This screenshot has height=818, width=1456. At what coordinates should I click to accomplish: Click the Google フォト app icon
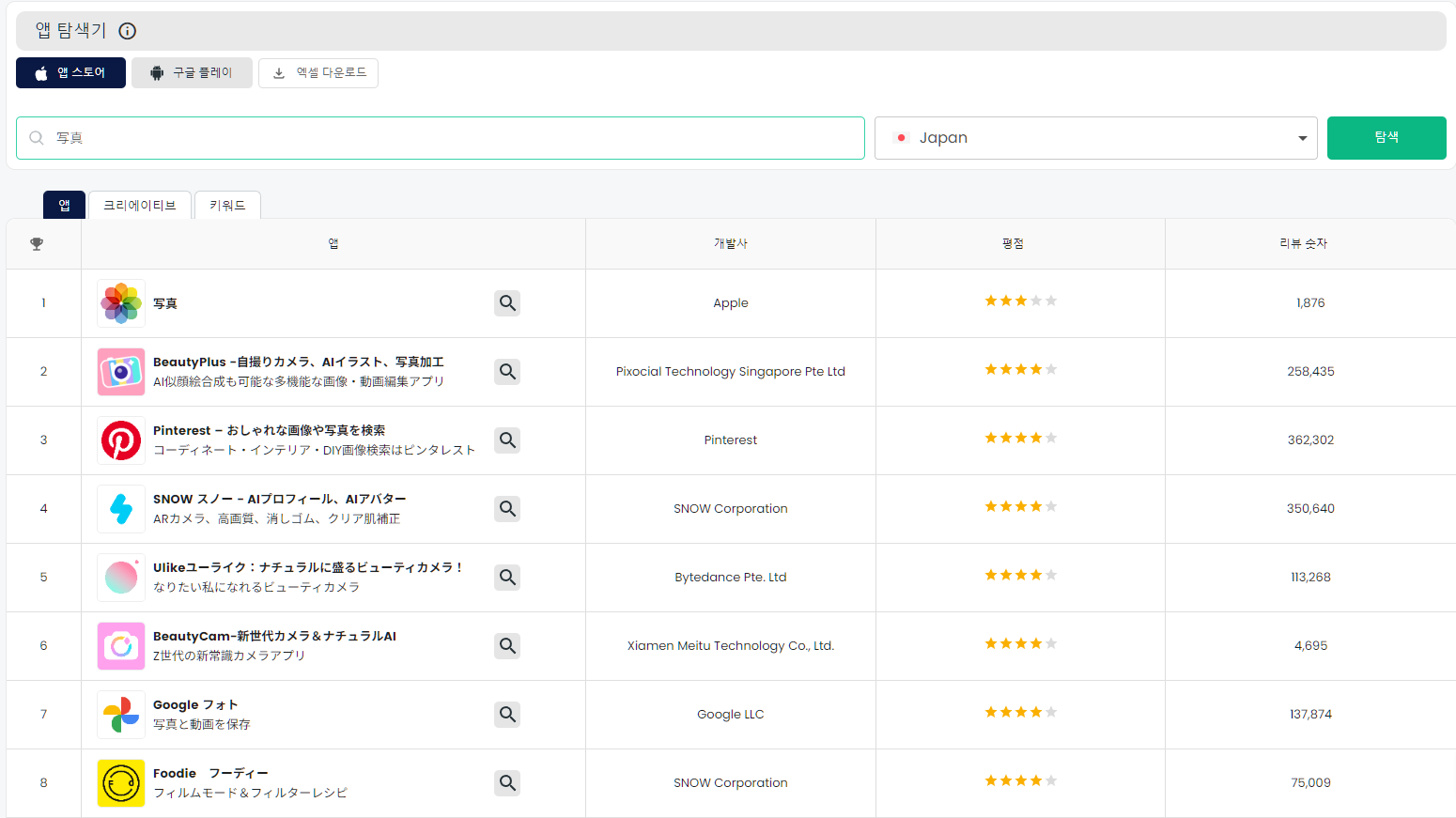[121, 715]
